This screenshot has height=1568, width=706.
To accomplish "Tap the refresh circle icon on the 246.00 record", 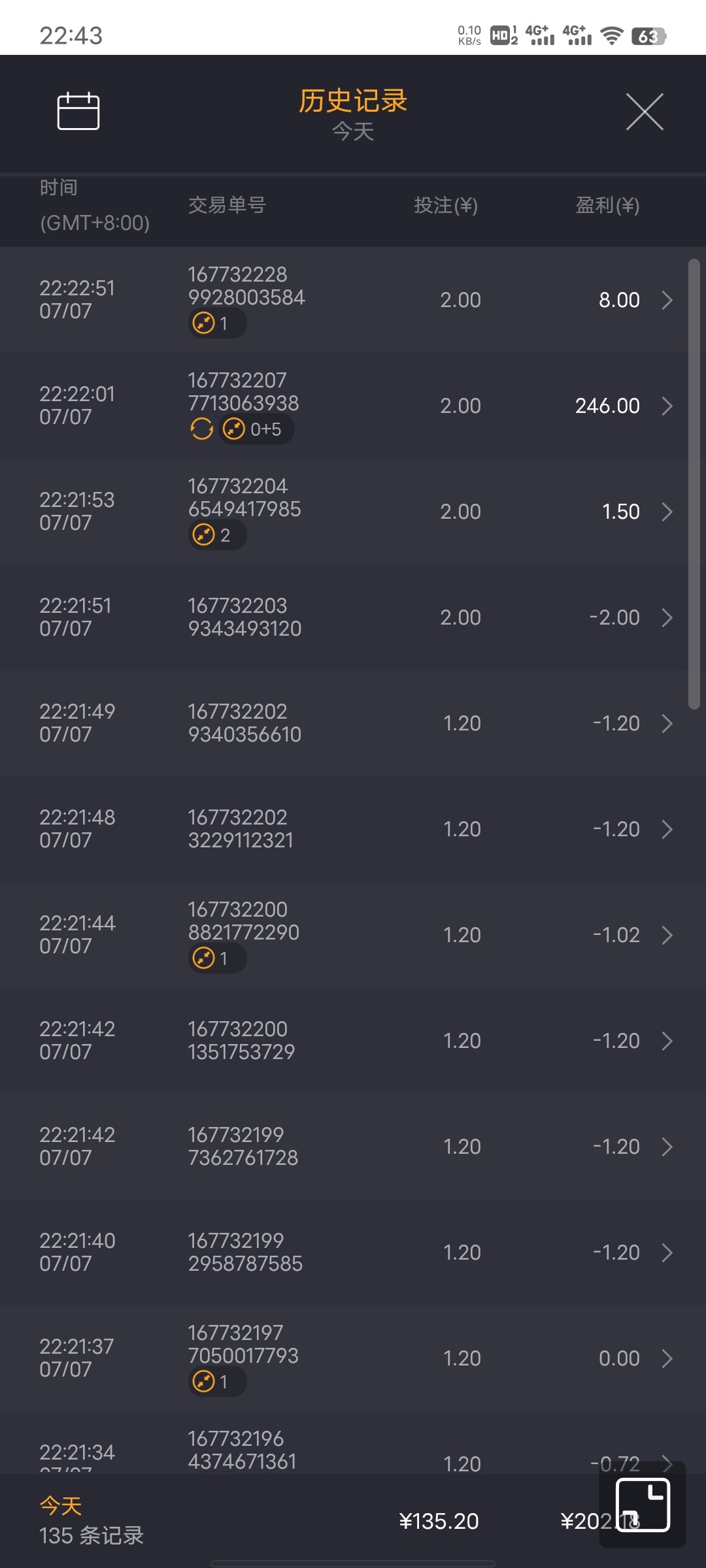I will tap(201, 429).
